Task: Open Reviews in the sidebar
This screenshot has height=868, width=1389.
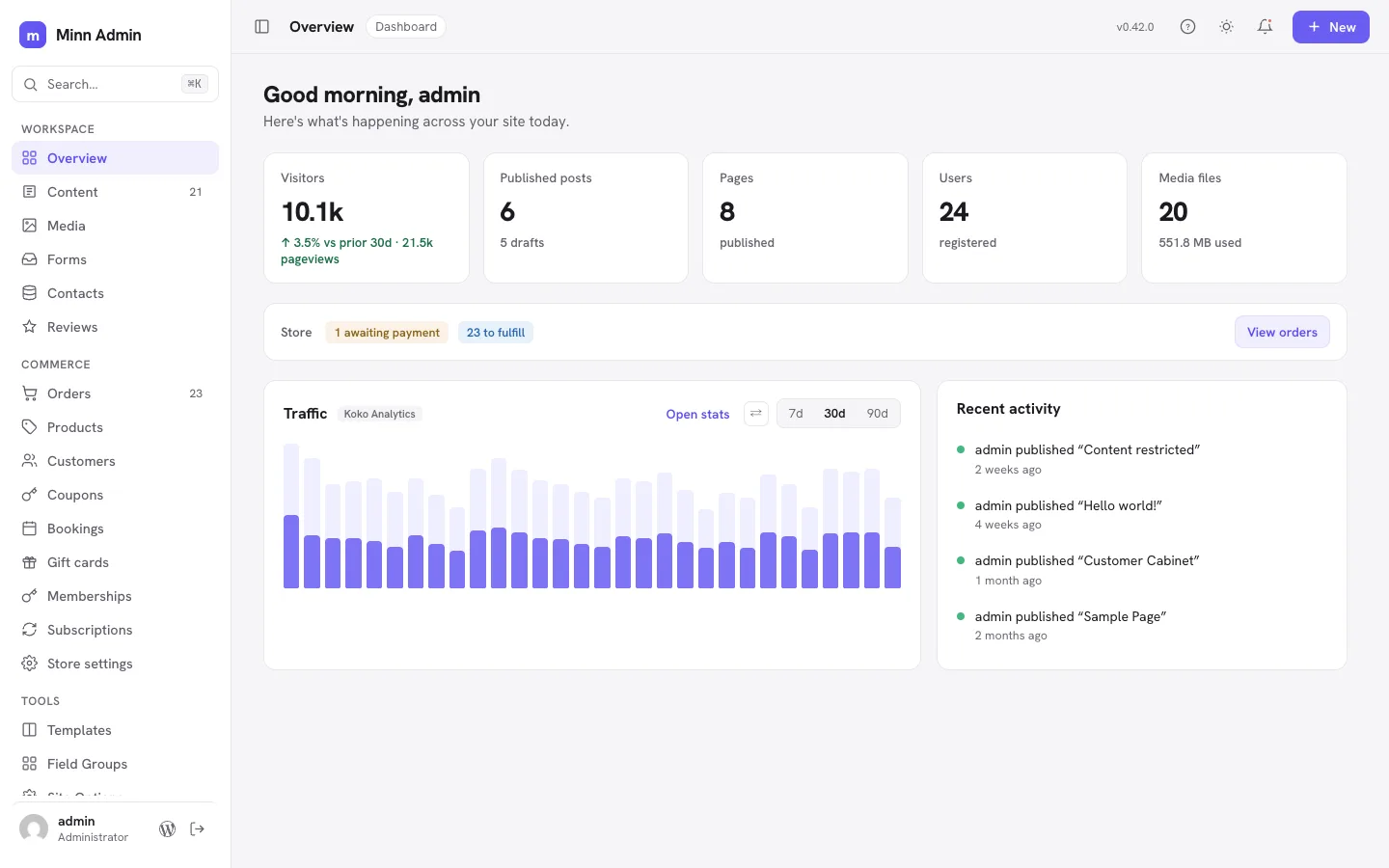Action: [x=115, y=327]
